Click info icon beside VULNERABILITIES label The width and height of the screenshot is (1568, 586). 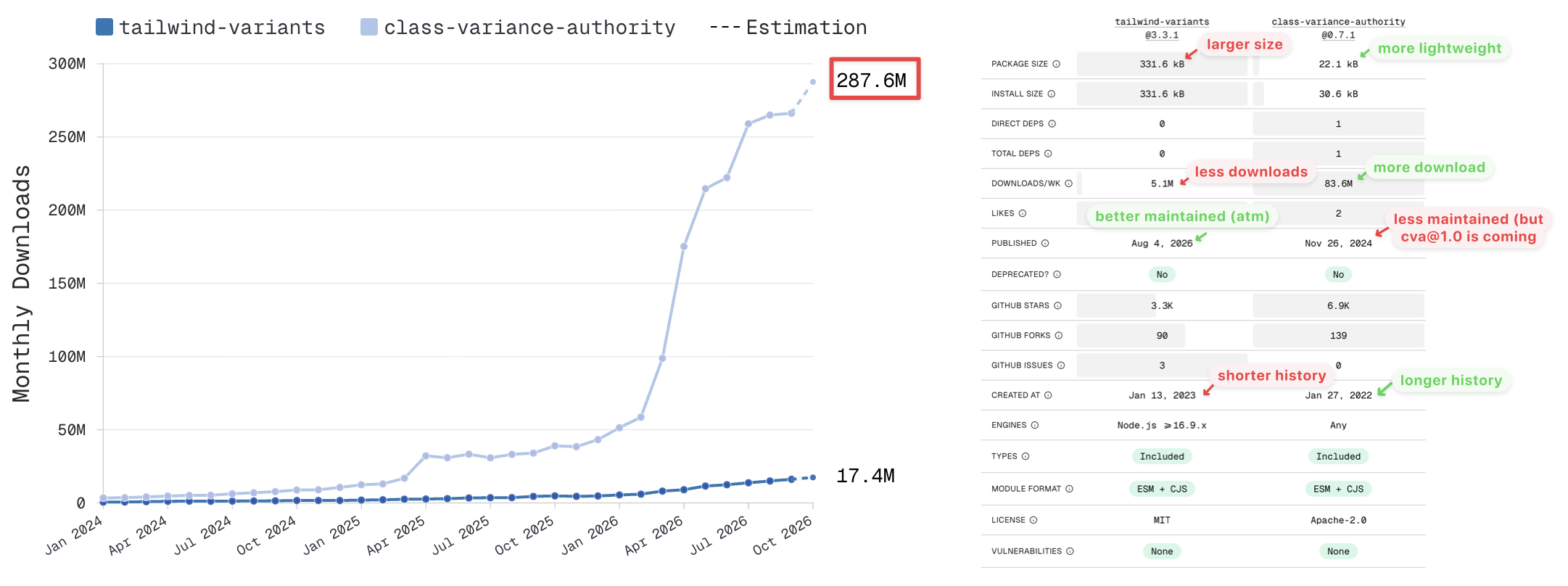(x=1070, y=551)
